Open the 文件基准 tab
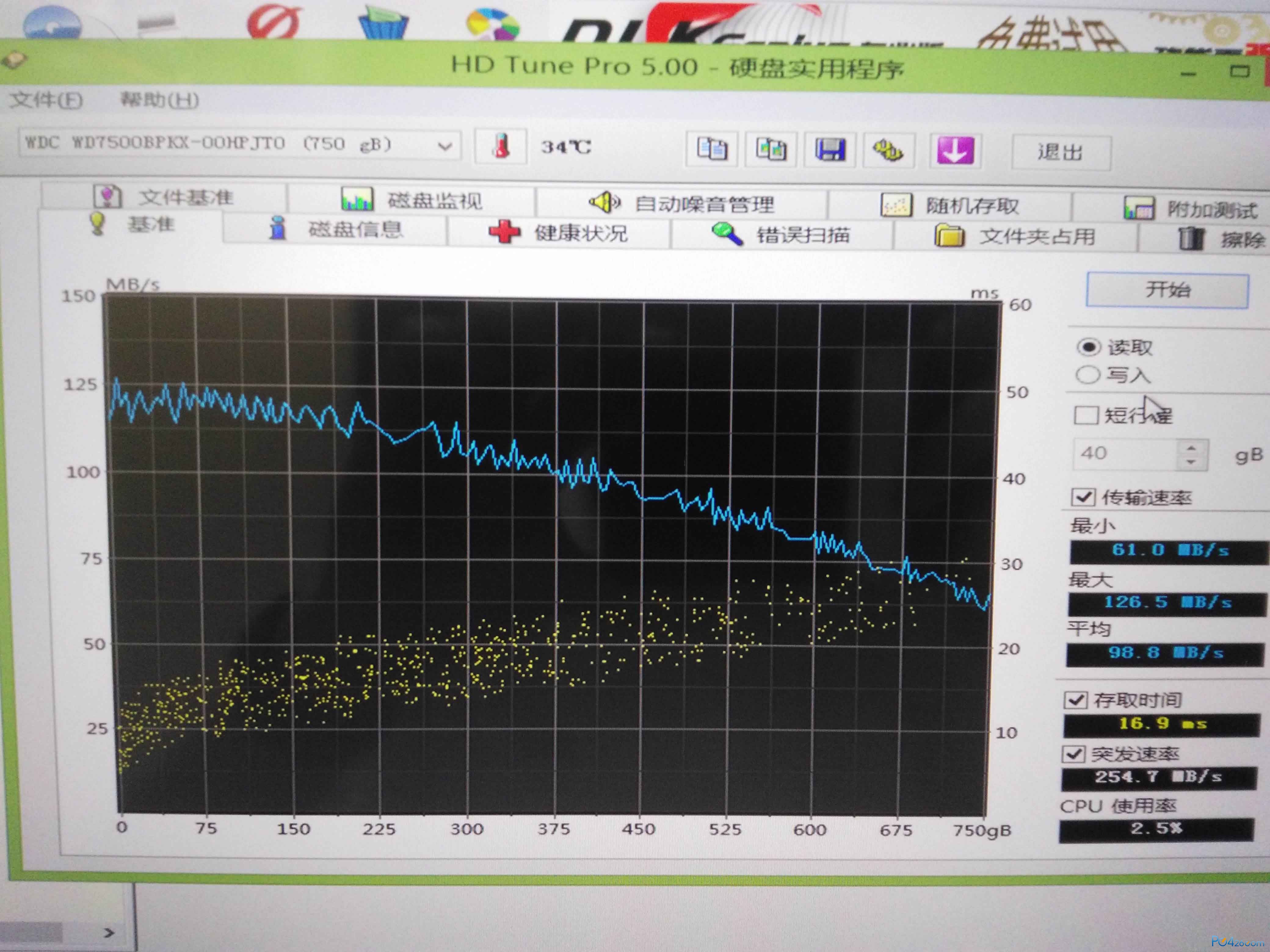The width and height of the screenshot is (1270, 952). pos(164,197)
